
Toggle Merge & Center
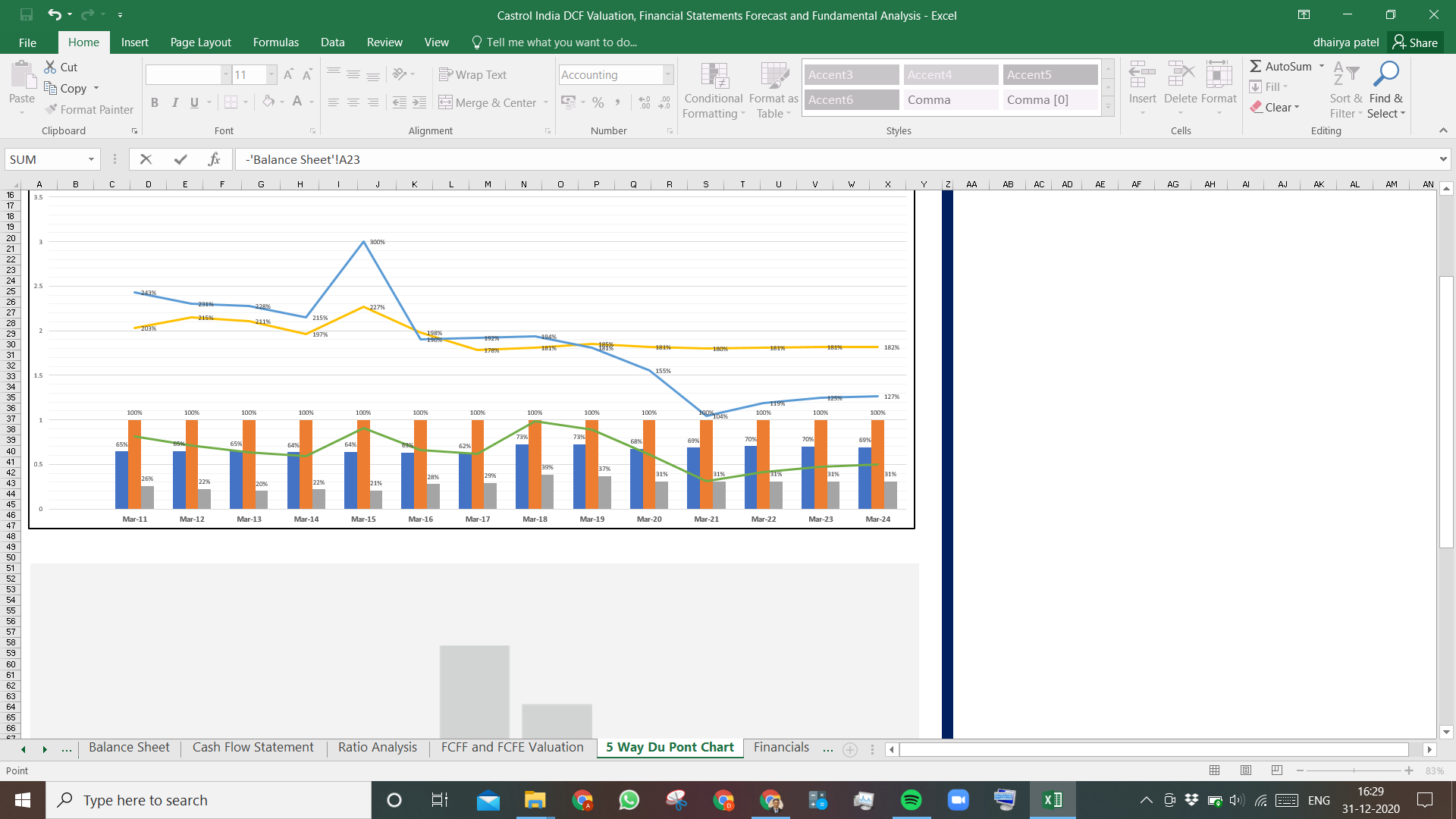[x=488, y=102]
